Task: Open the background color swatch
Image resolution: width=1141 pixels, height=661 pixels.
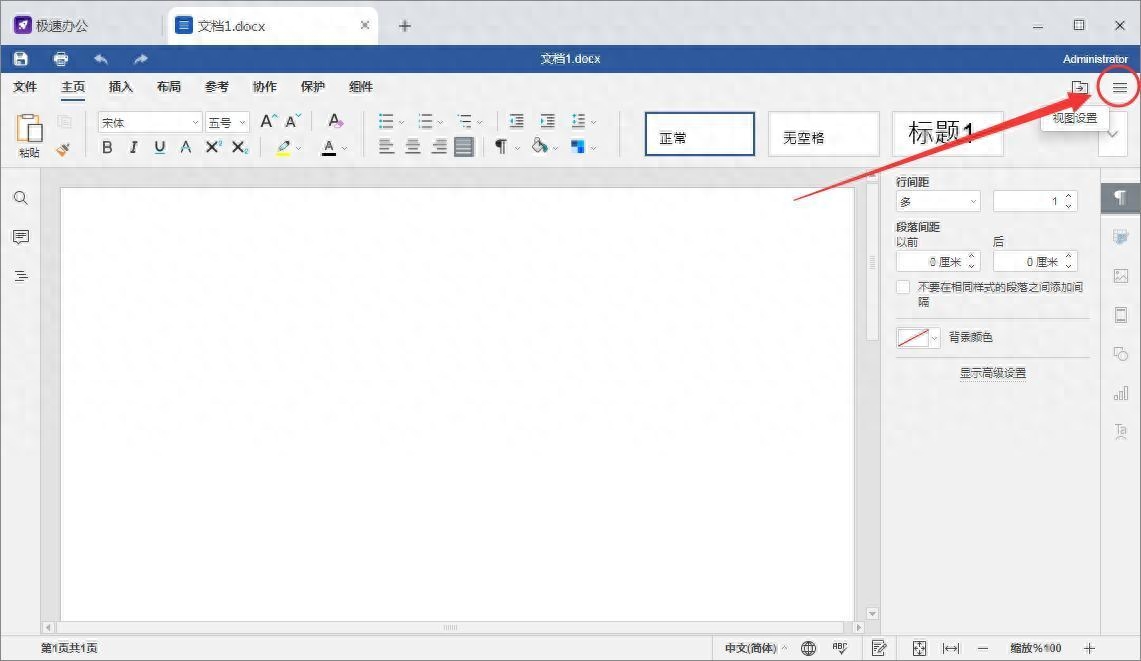Action: [x=918, y=337]
